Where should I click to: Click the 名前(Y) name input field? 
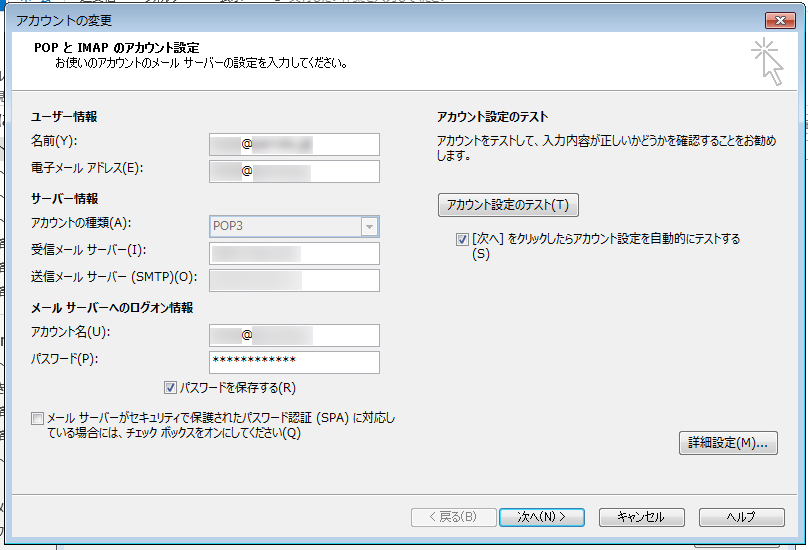coord(294,144)
